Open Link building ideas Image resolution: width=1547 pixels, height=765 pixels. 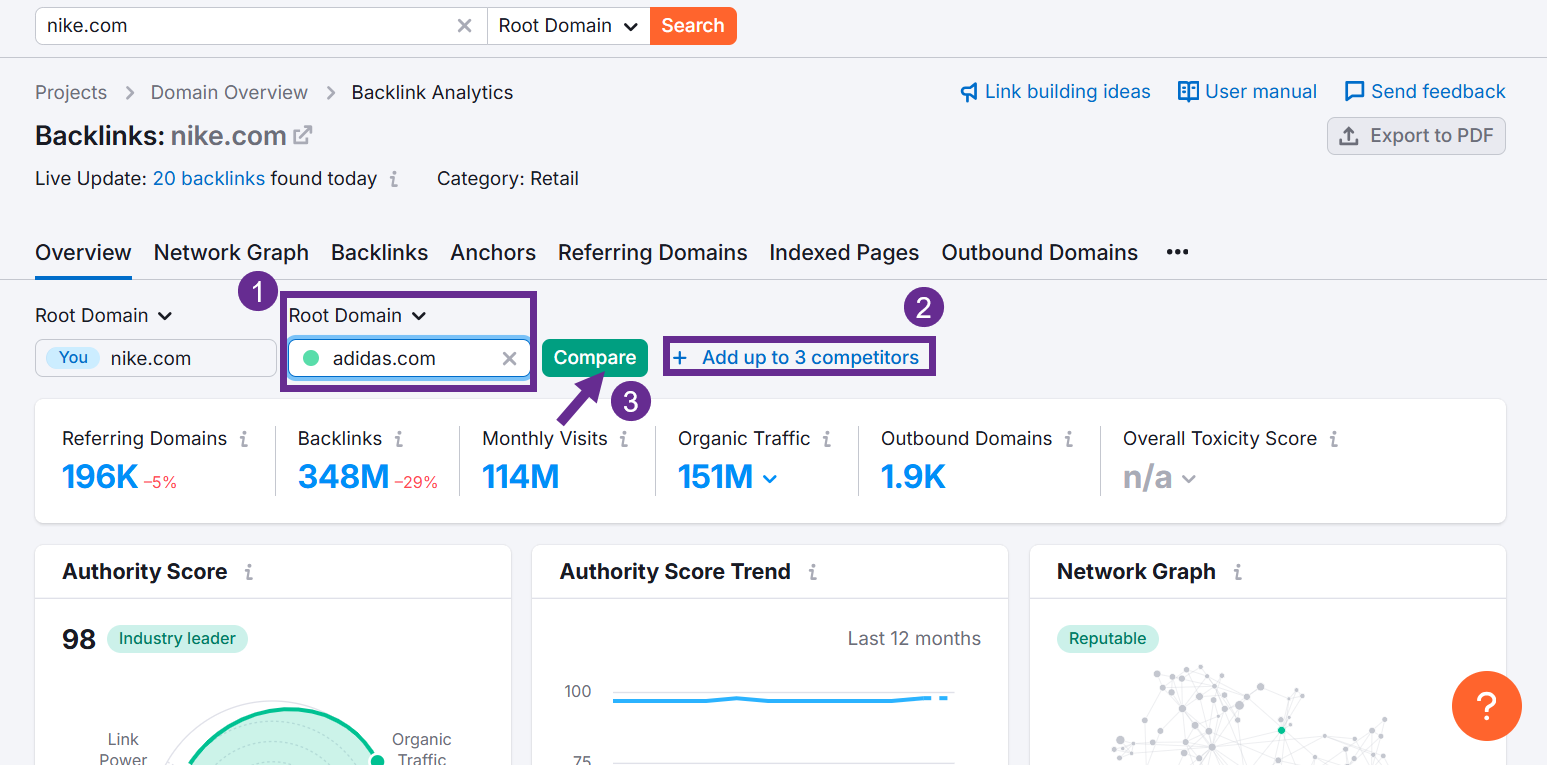(1067, 92)
